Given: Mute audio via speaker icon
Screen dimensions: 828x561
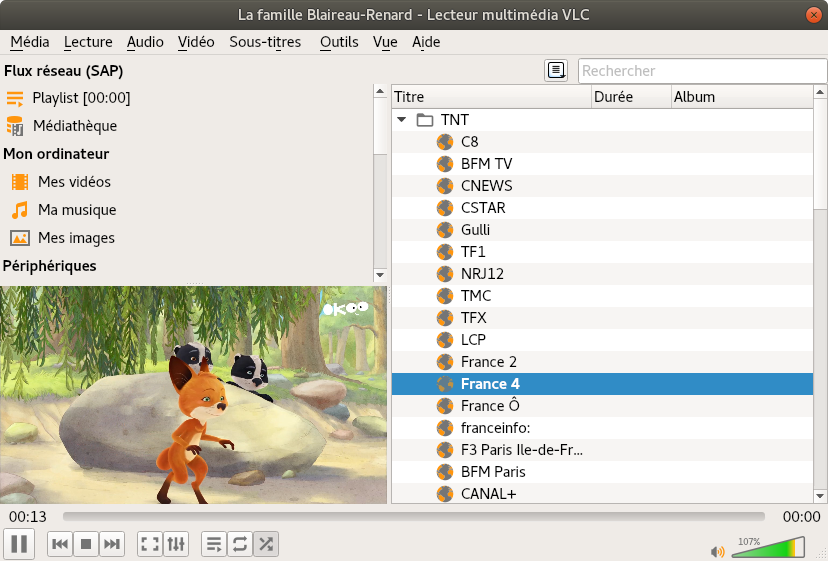Looking at the screenshot, I should click(x=717, y=551).
